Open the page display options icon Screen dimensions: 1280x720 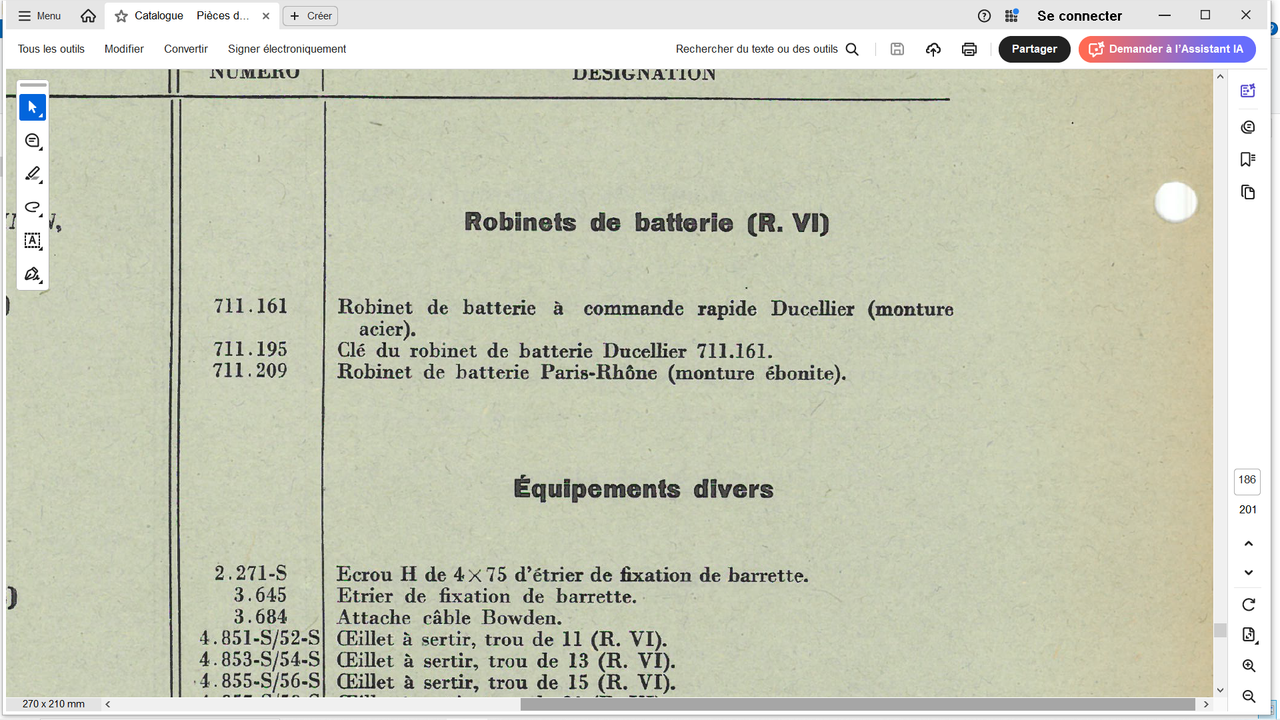pos(1248,635)
